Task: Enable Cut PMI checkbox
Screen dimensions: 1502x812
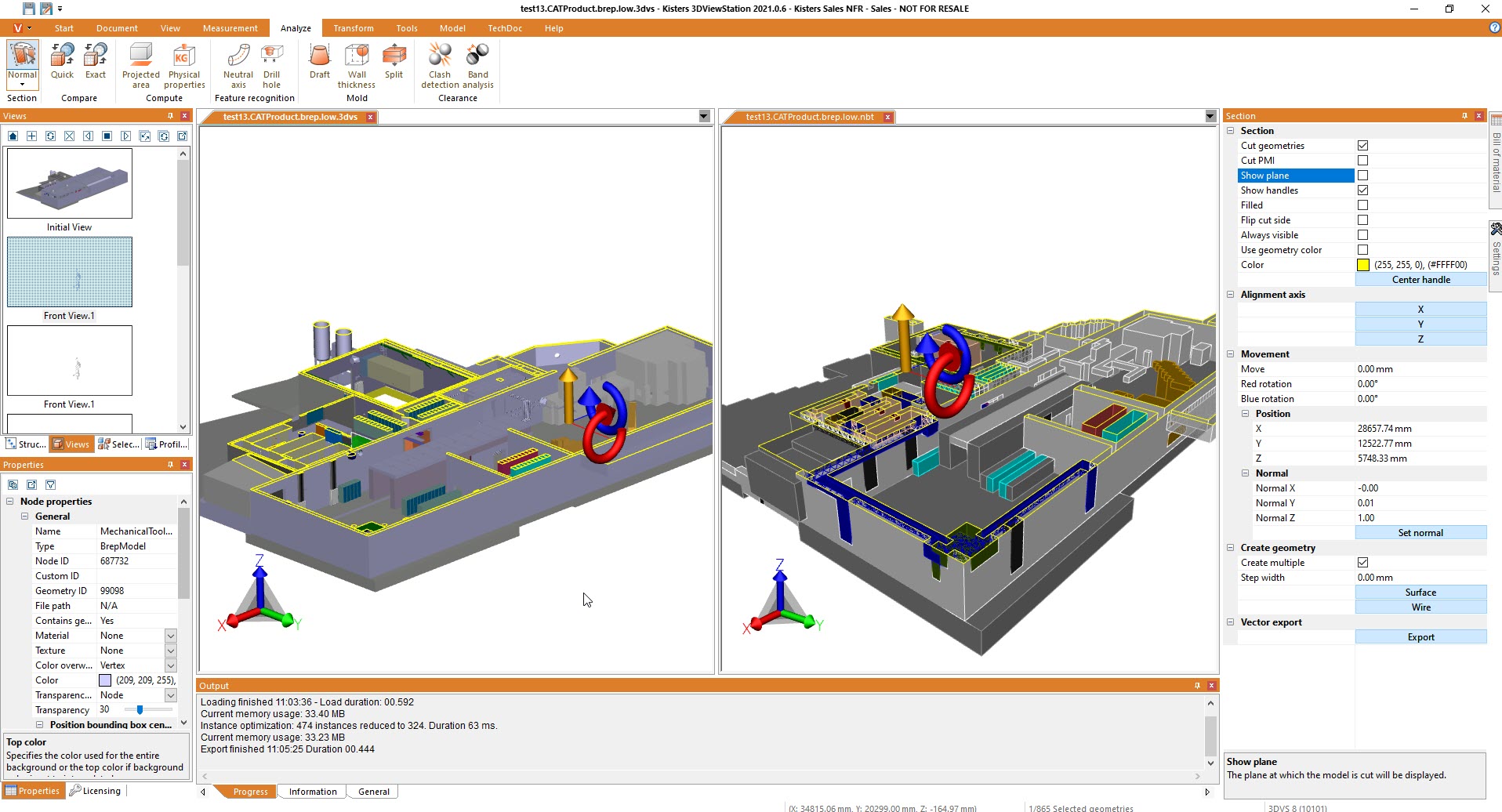Action: click(x=1362, y=161)
